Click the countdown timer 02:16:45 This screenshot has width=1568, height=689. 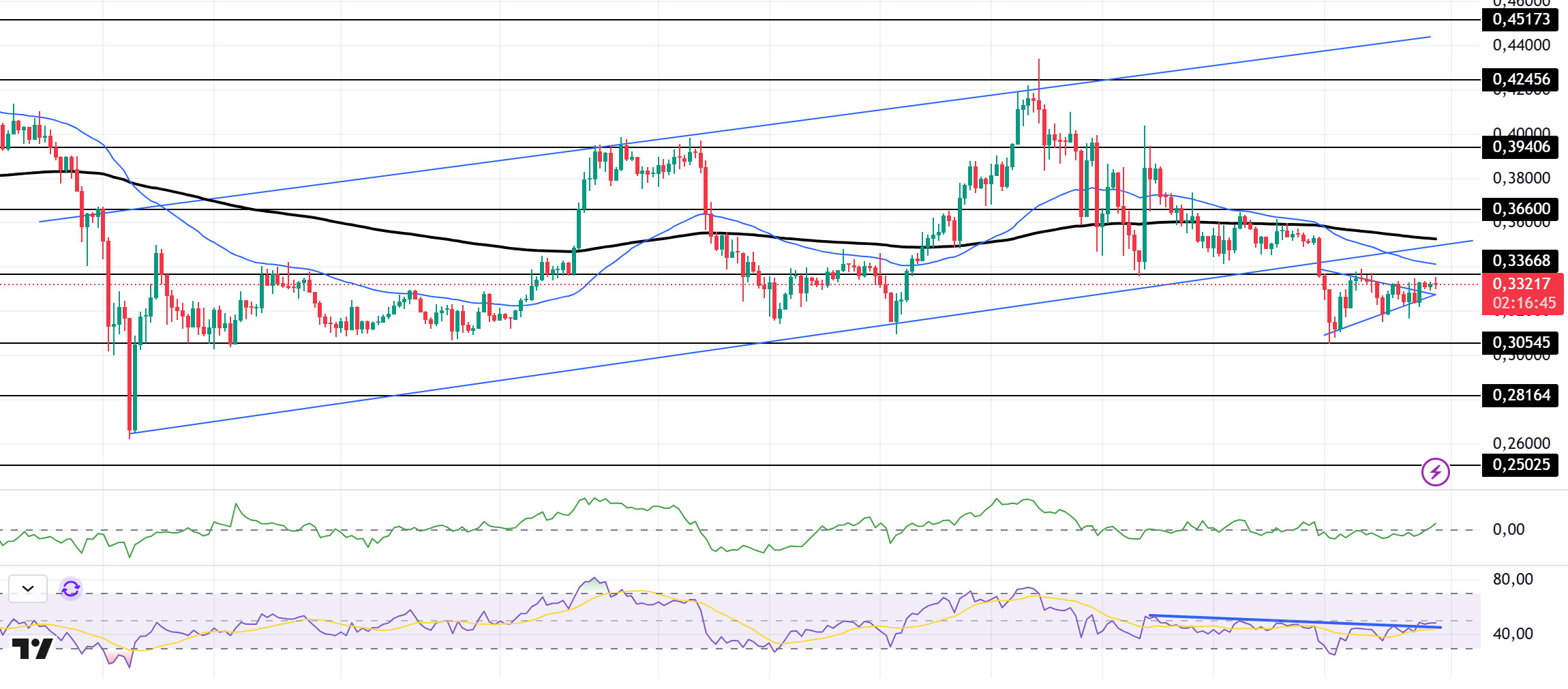tap(1524, 303)
